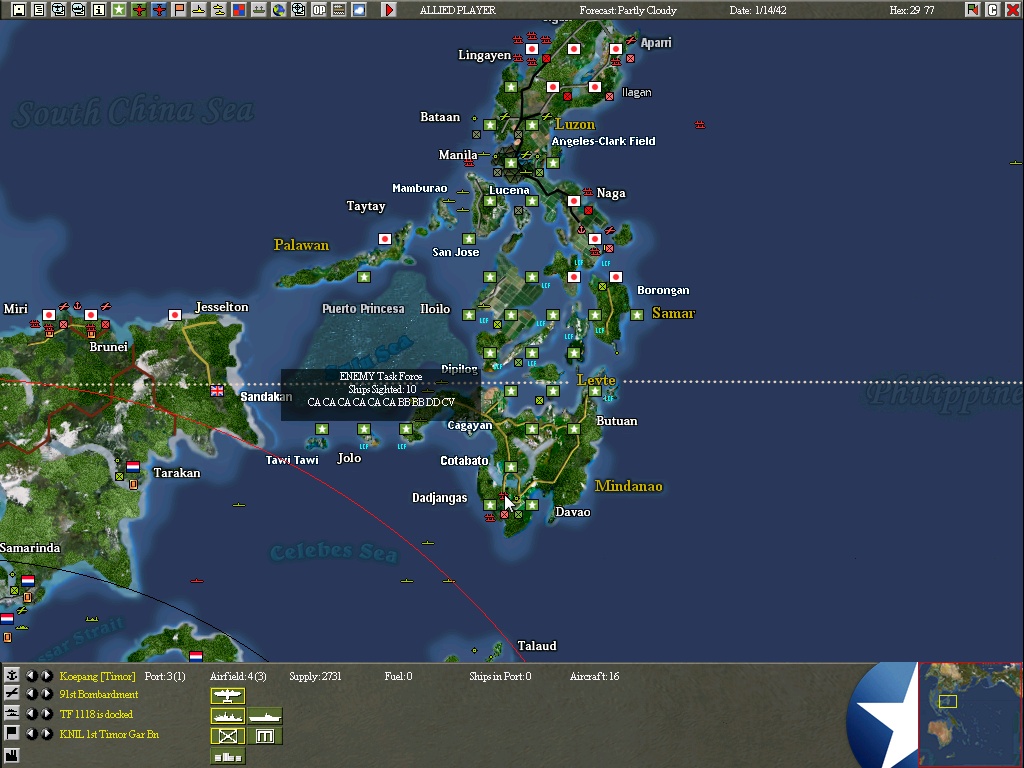Go to previous base left of Koepang
Viewport: 1024px width, 768px height.
[x=31, y=675]
